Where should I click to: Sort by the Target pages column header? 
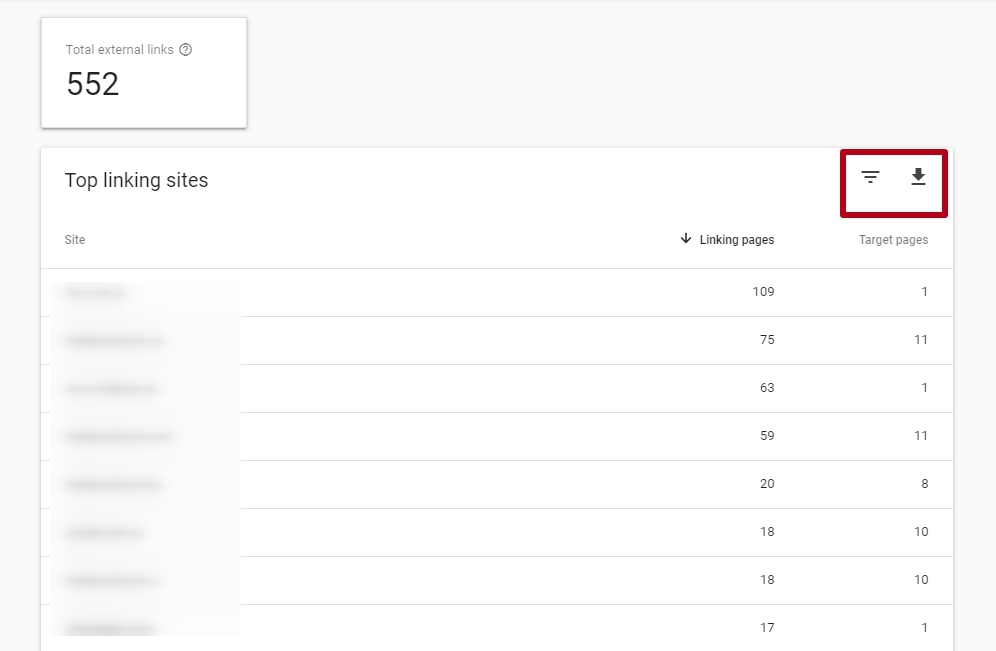pos(893,239)
